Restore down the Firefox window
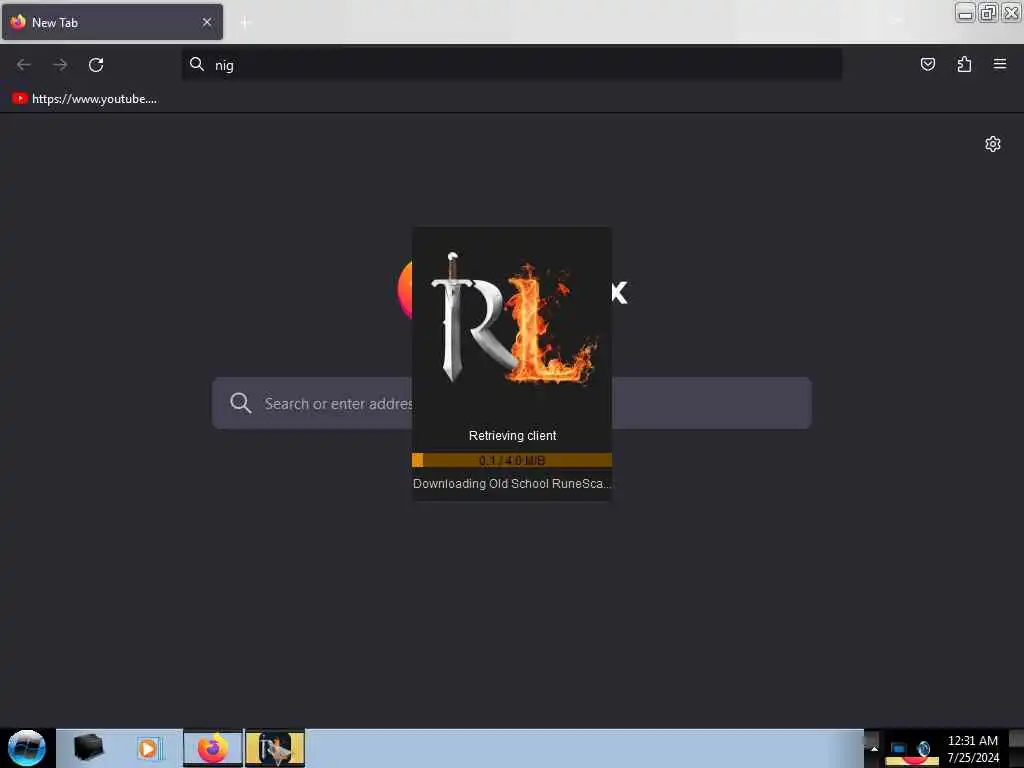The image size is (1024, 768). point(988,12)
